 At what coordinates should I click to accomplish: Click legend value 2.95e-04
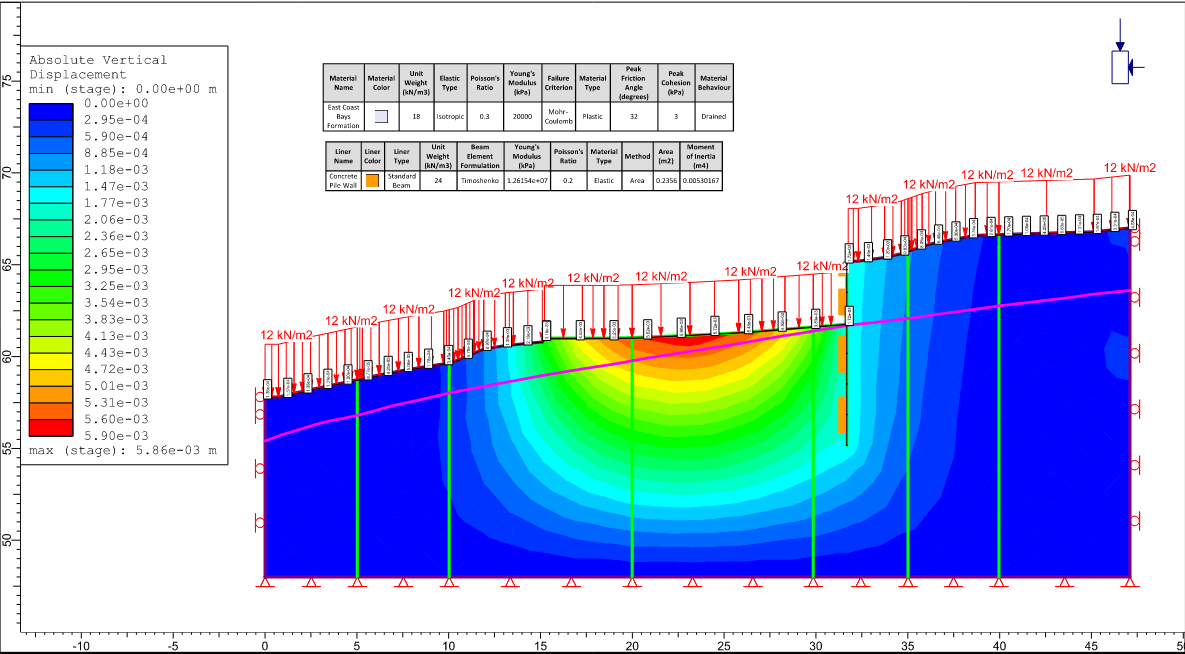tap(116, 119)
